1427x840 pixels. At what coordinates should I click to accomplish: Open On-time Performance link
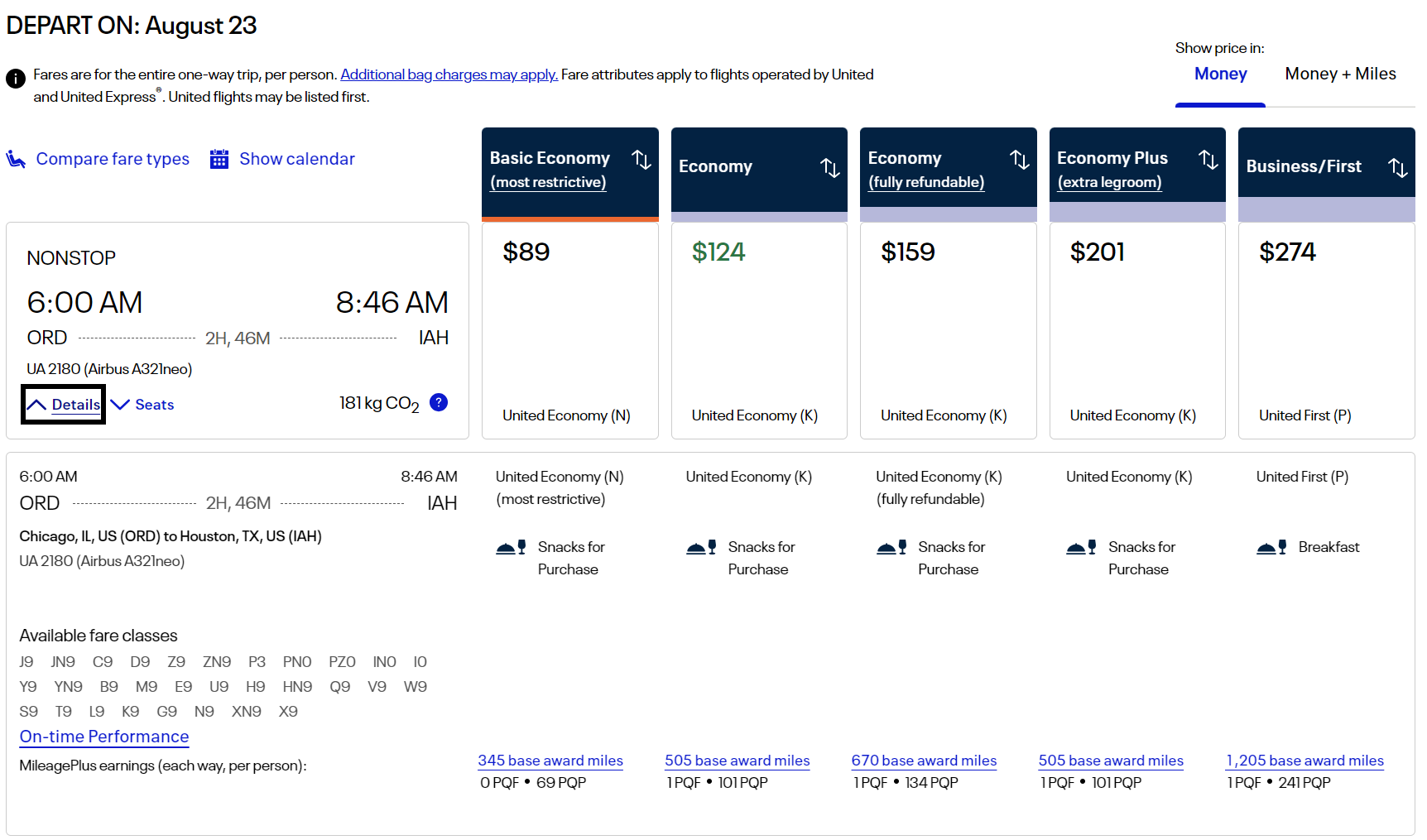[104, 737]
